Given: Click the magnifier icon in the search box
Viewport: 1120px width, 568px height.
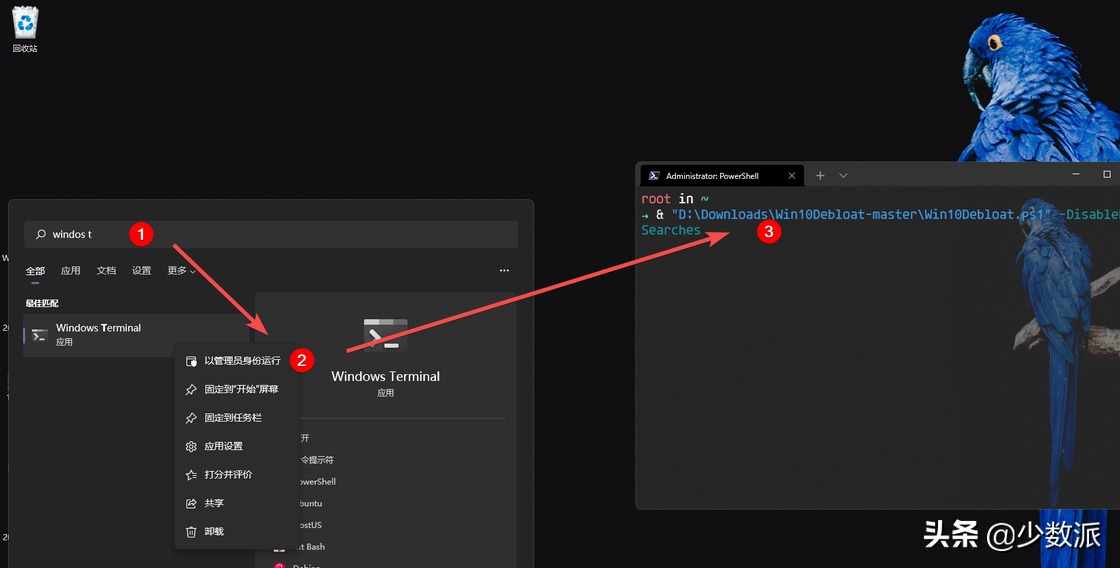Looking at the screenshot, I should [41, 234].
